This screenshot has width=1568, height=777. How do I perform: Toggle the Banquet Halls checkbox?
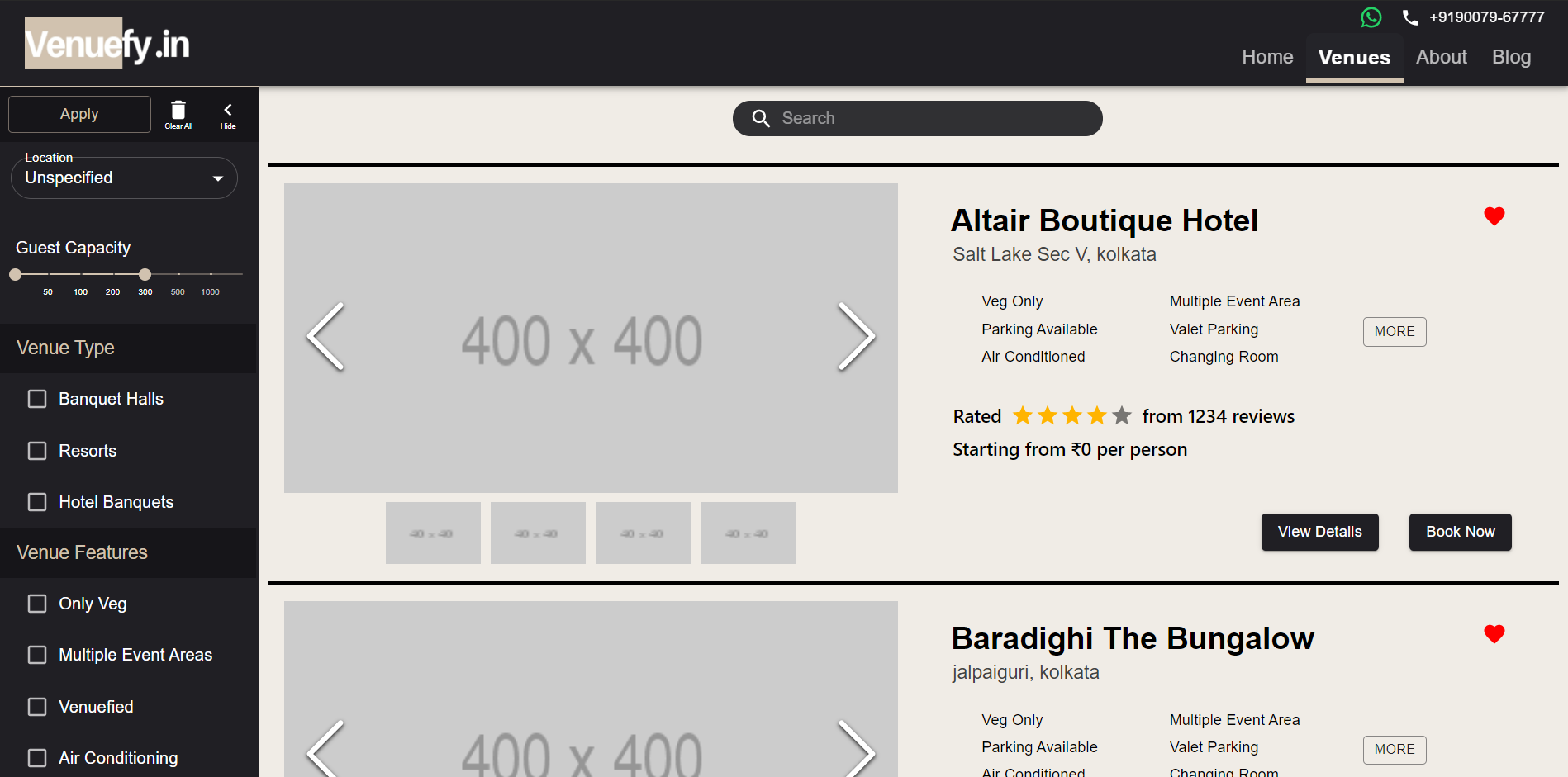[x=37, y=399]
